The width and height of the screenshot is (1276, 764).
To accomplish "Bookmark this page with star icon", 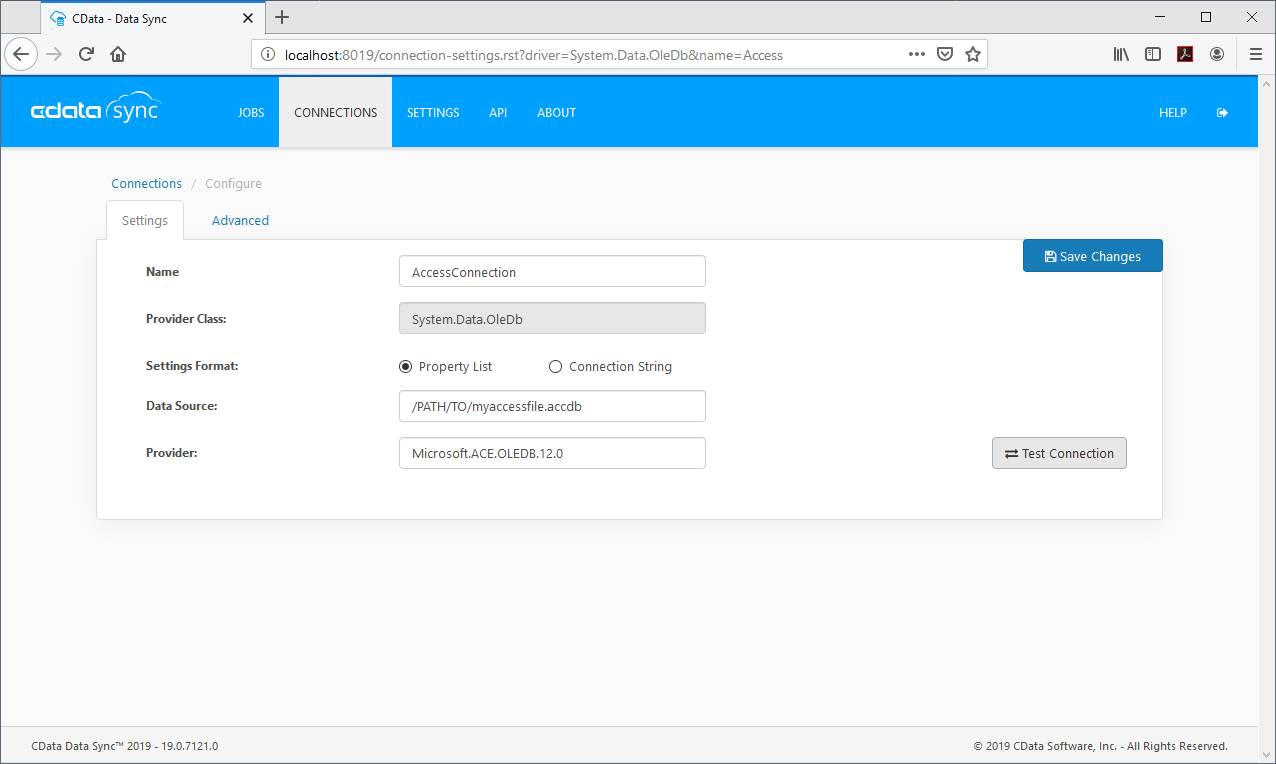I will pos(972,55).
